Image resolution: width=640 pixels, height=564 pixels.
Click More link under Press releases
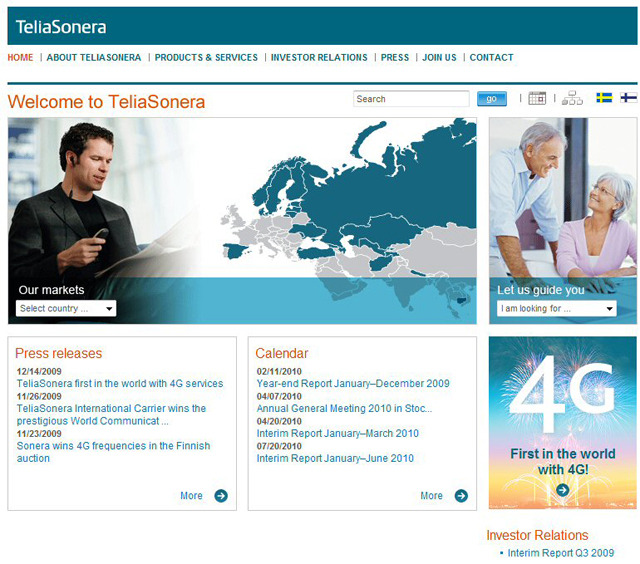[x=191, y=496]
